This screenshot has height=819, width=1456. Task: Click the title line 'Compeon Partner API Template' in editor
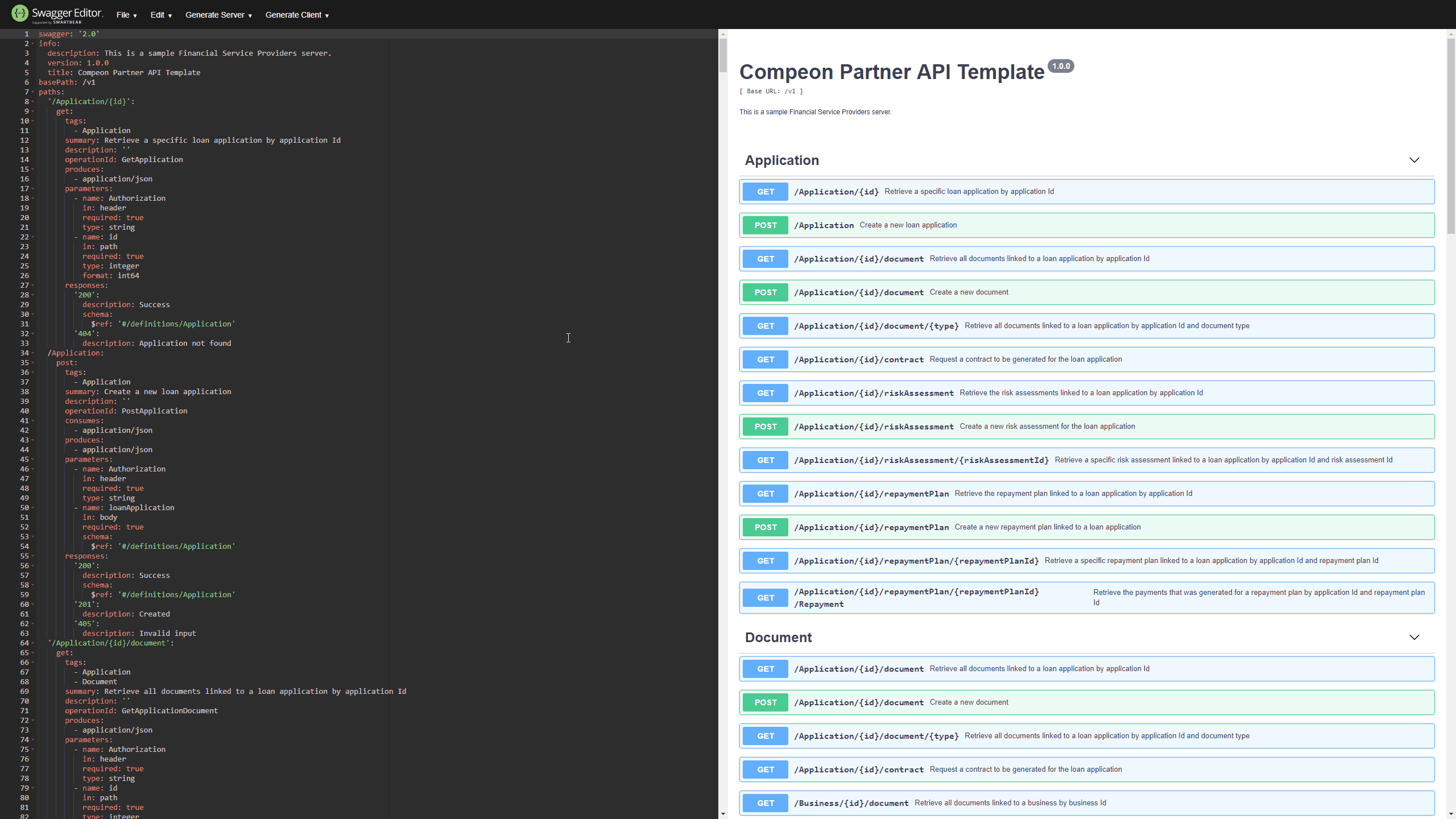pyautogui.click(x=124, y=73)
